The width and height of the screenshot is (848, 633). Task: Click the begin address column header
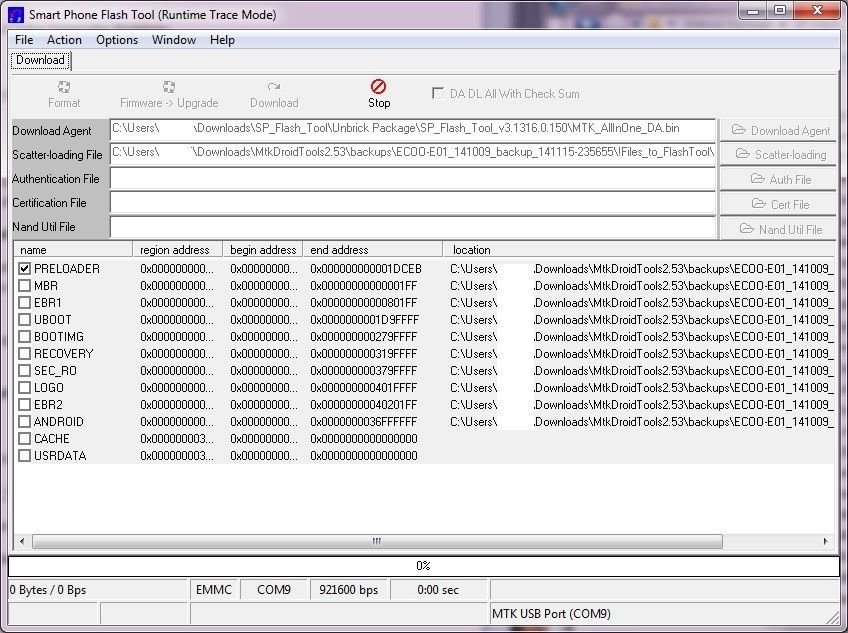[263, 250]
